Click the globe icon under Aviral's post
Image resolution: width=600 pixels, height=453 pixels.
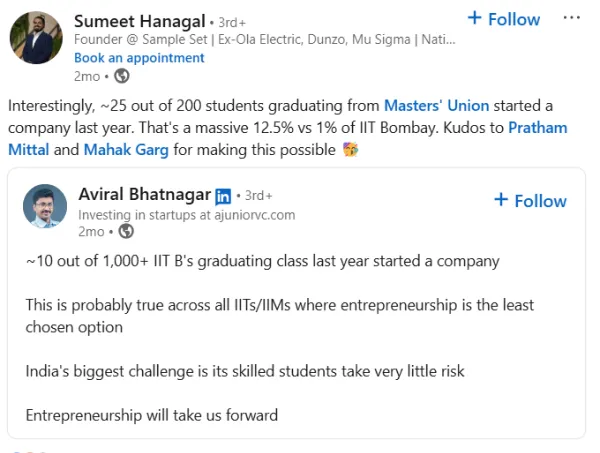point(126,231)
